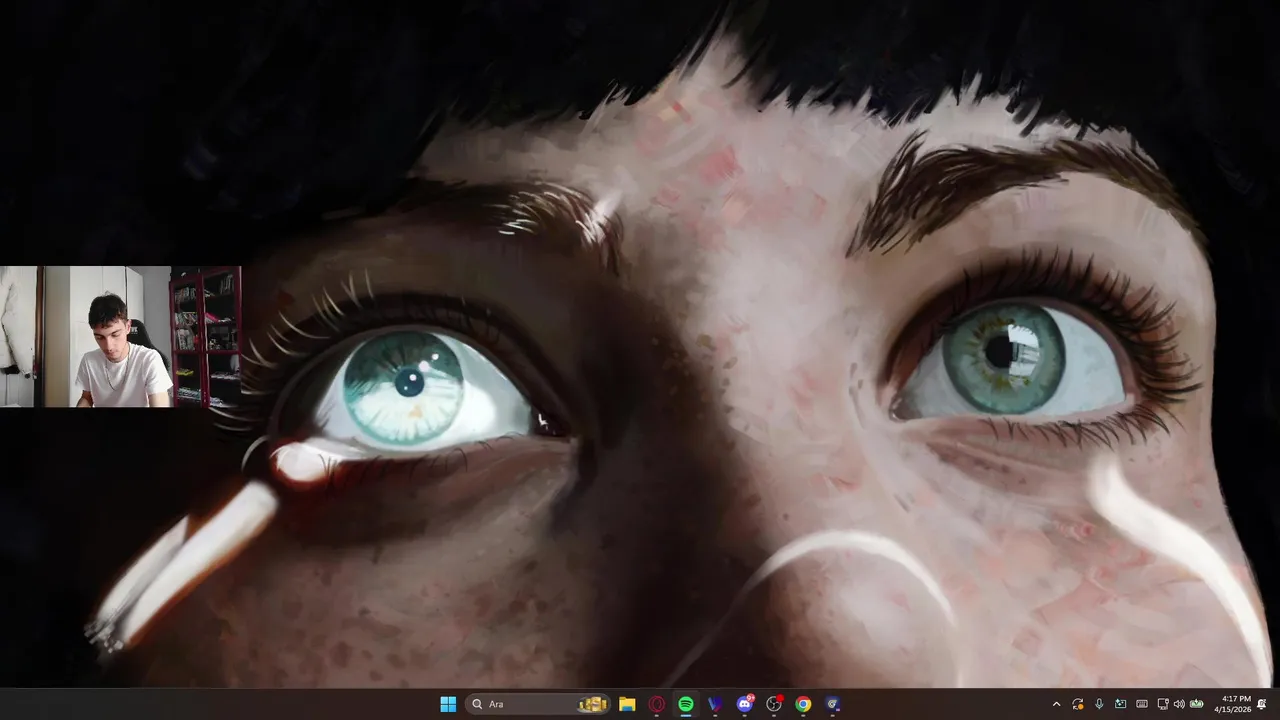Open network settings tray icon
Viewport: 1280px width, 720px height.
pos(1163,704)
